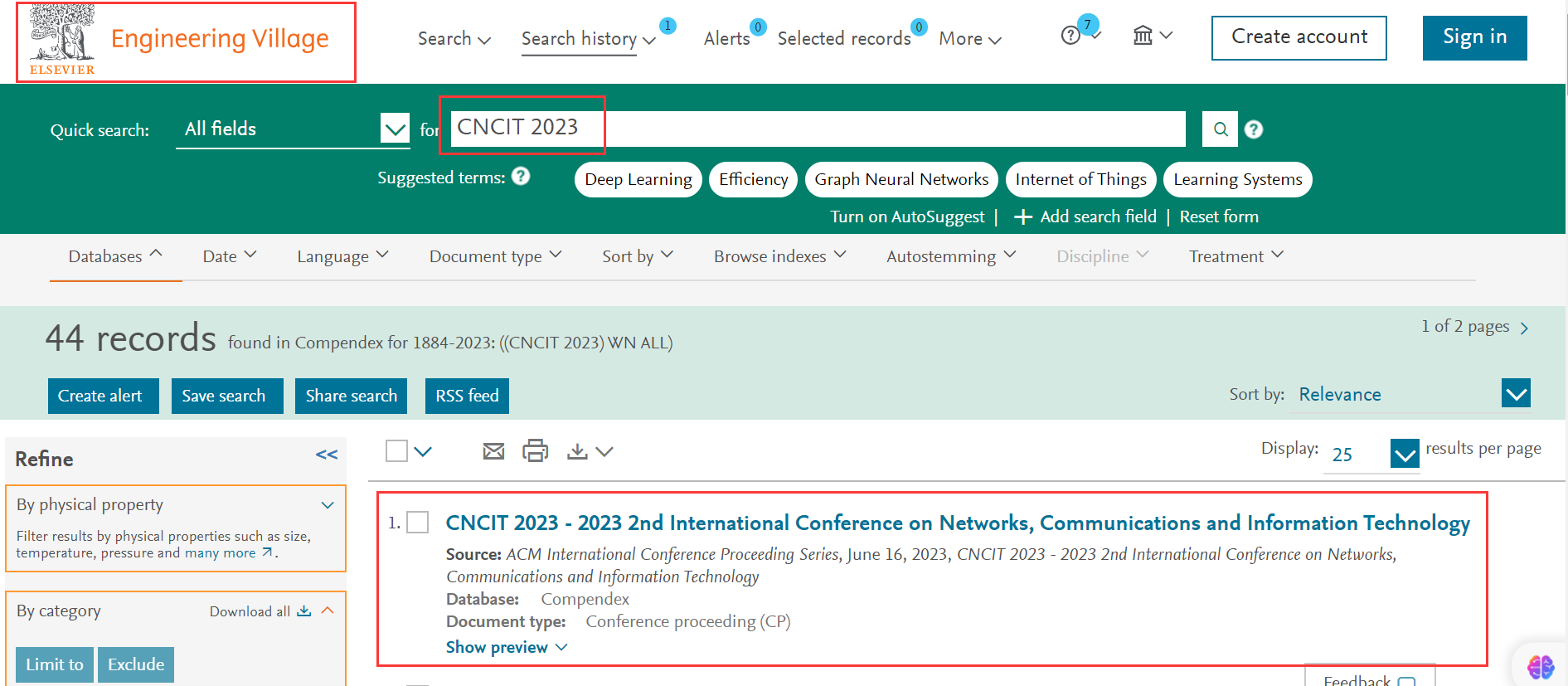This screenshot has width=1568, height=686.
Task: Select Graph Neural Networks suggested term
Action: click(x=901, y=179)
